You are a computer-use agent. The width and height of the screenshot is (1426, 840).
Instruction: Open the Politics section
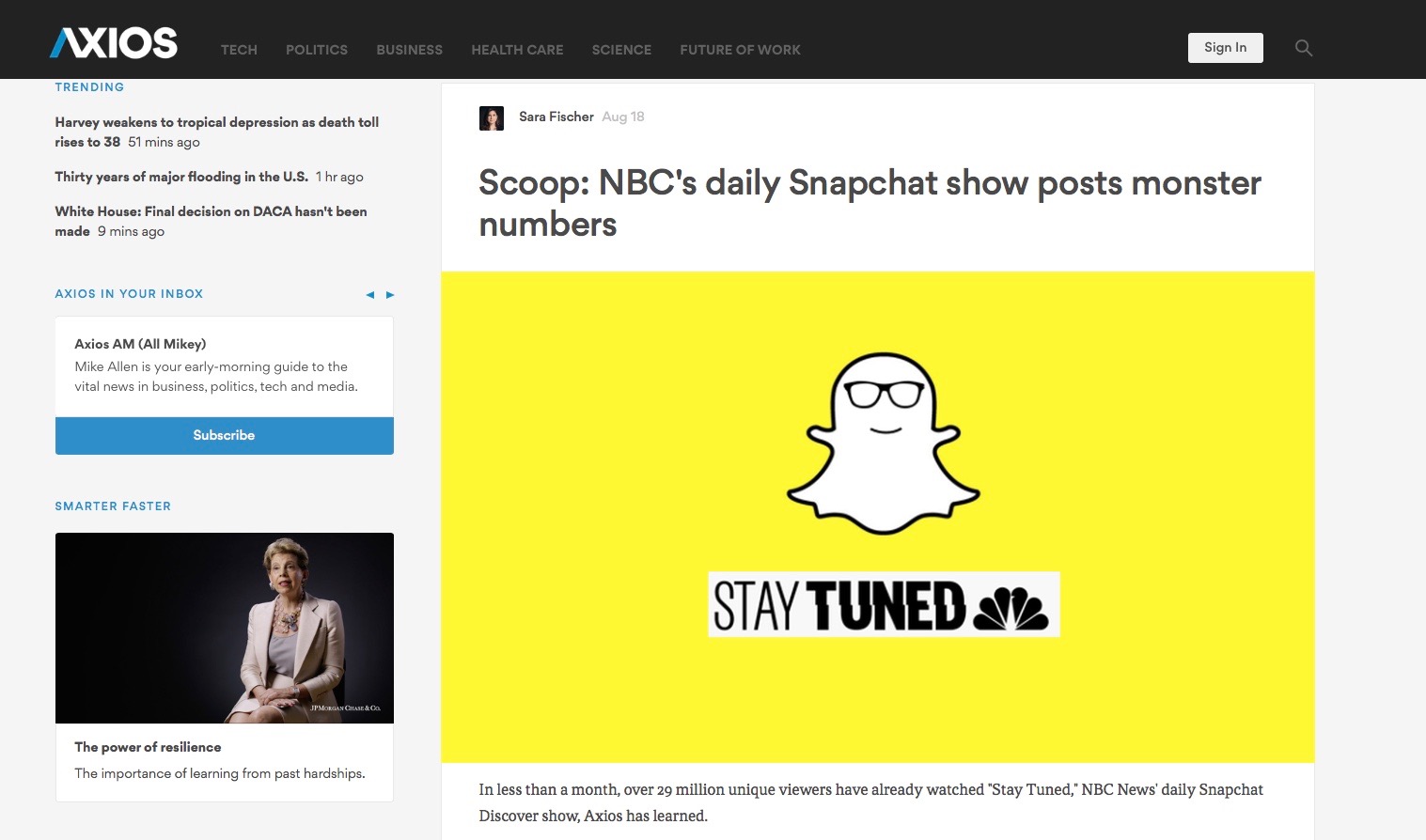(x=317, y=50)
